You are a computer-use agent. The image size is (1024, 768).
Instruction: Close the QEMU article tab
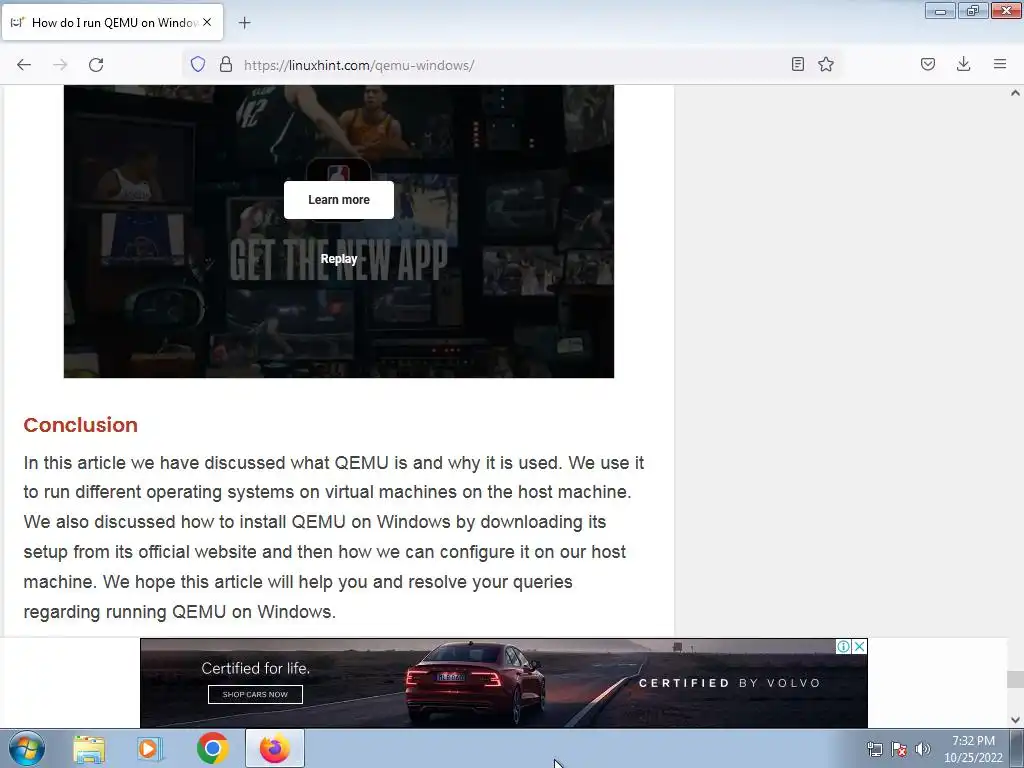coord(207,22)
